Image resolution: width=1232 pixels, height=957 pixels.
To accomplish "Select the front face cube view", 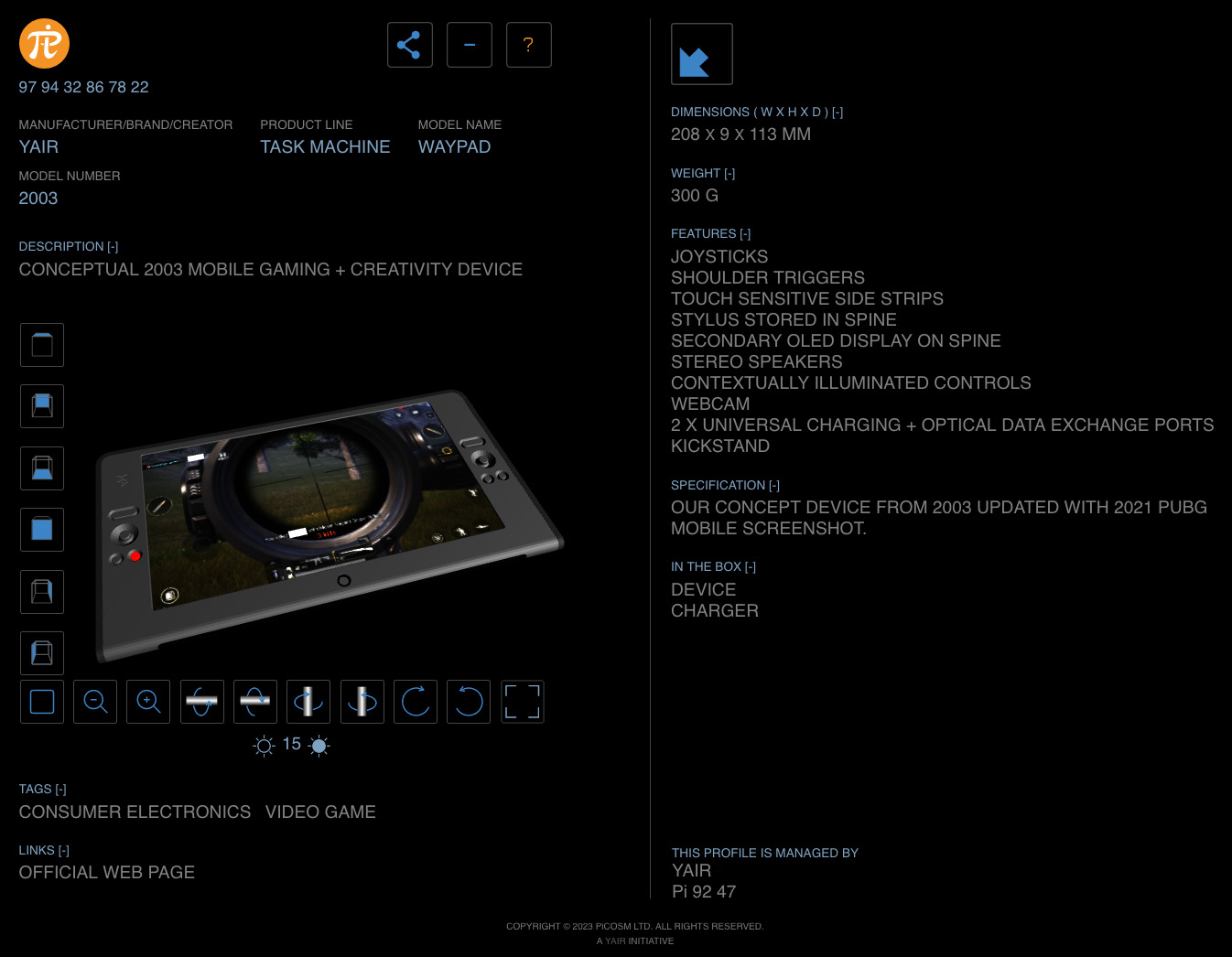I will tap(42, 530).
